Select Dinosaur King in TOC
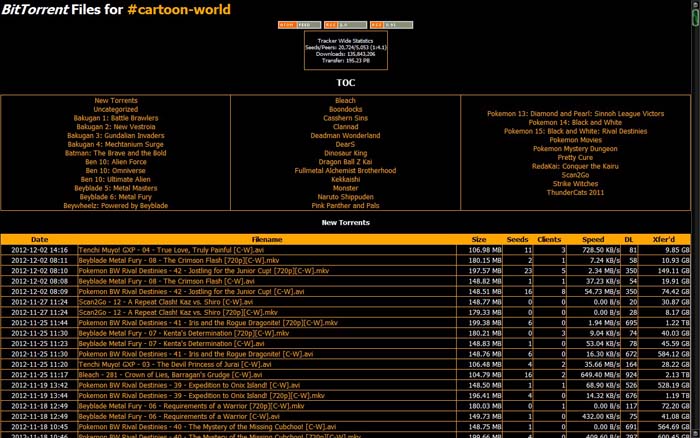Image resolution: width=700 pixels, height=438 pixels. point(346,153)
